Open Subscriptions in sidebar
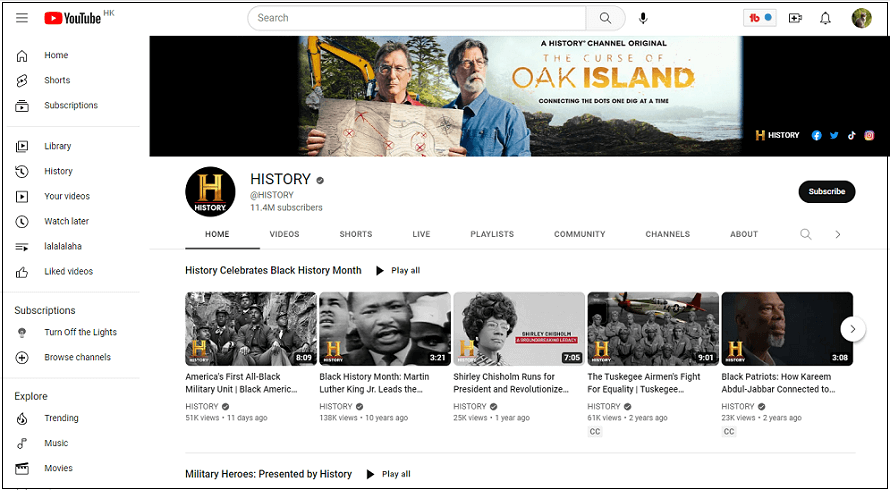This screenshot has height=490, width=890. tap(73, 105)
